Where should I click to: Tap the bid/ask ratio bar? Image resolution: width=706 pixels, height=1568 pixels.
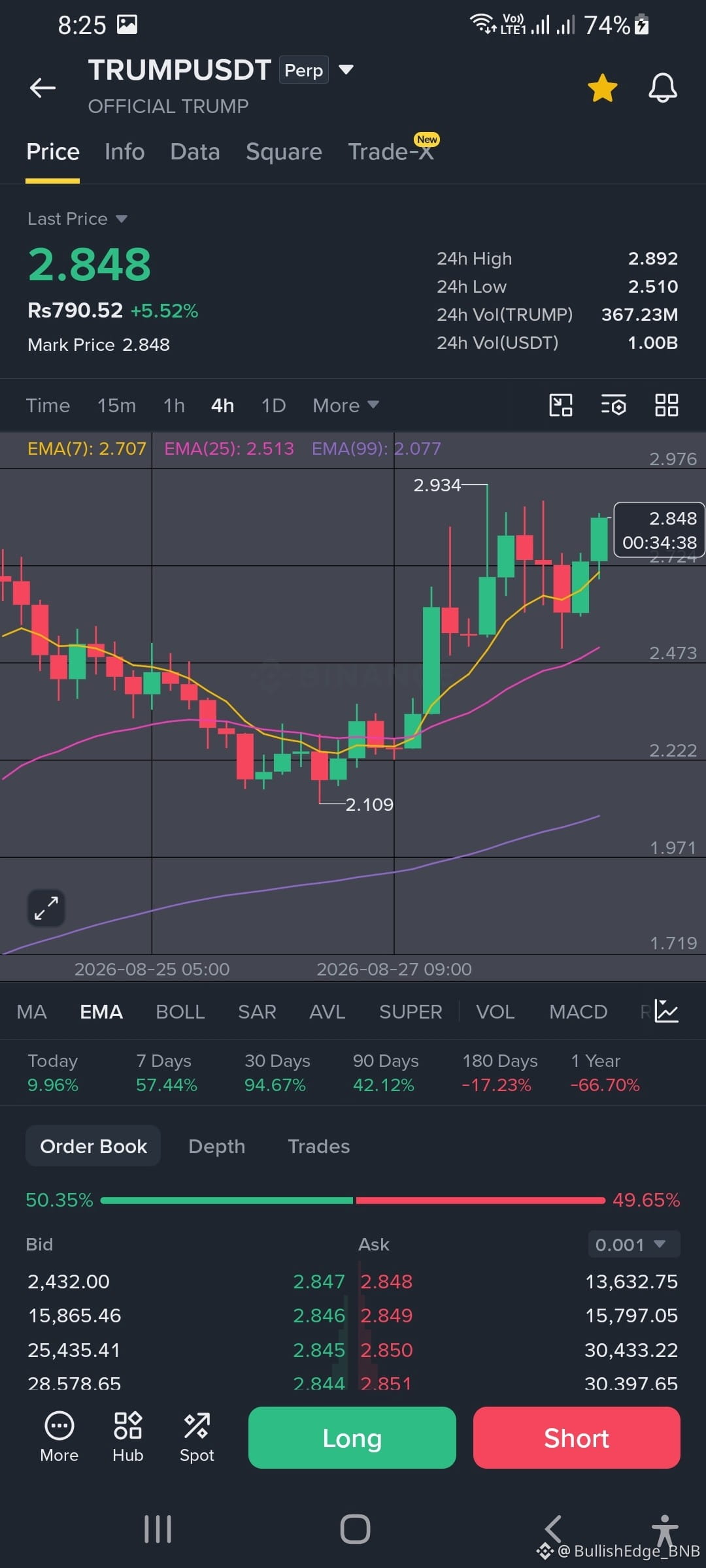[353, 1200]
